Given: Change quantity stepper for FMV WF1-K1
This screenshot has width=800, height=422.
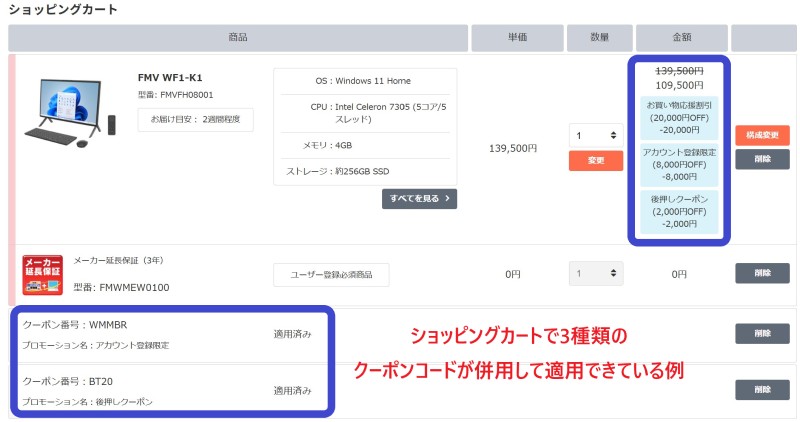Looking at the screenshot, I should click(595, 136).
